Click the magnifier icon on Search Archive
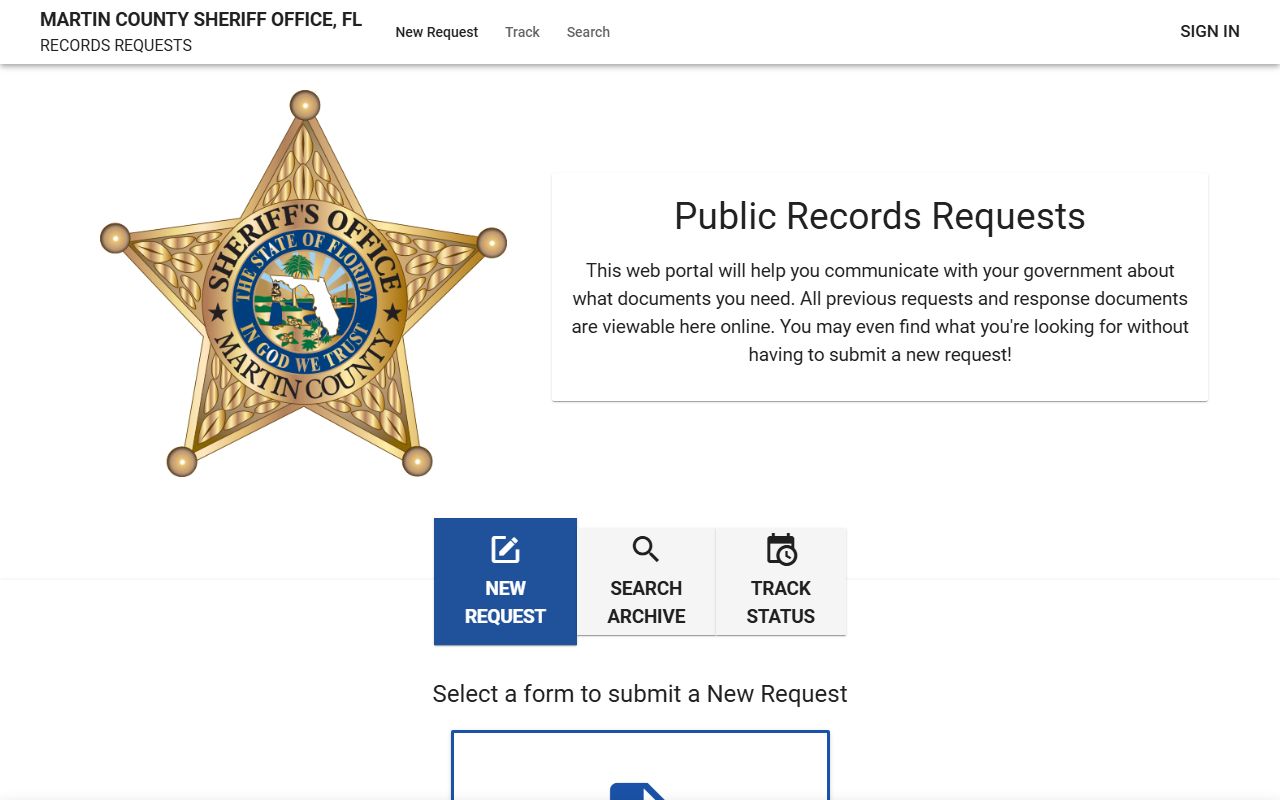 (x=646, y=549)
